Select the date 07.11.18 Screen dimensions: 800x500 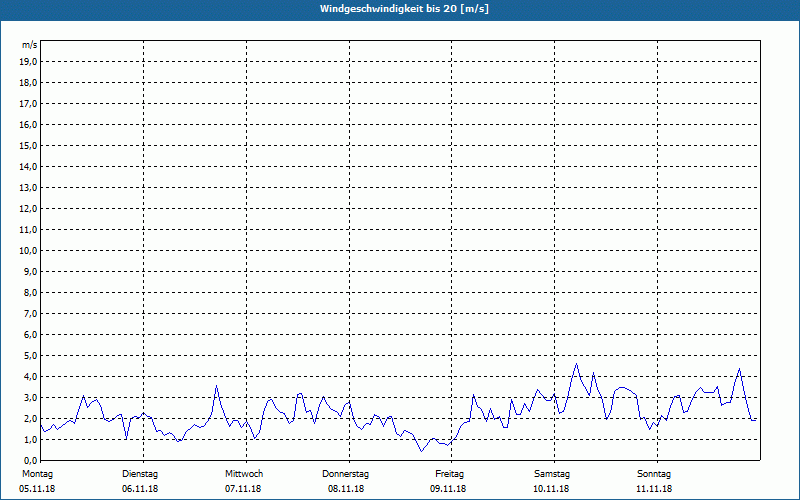pyautogui.click(x=243, y=489)
